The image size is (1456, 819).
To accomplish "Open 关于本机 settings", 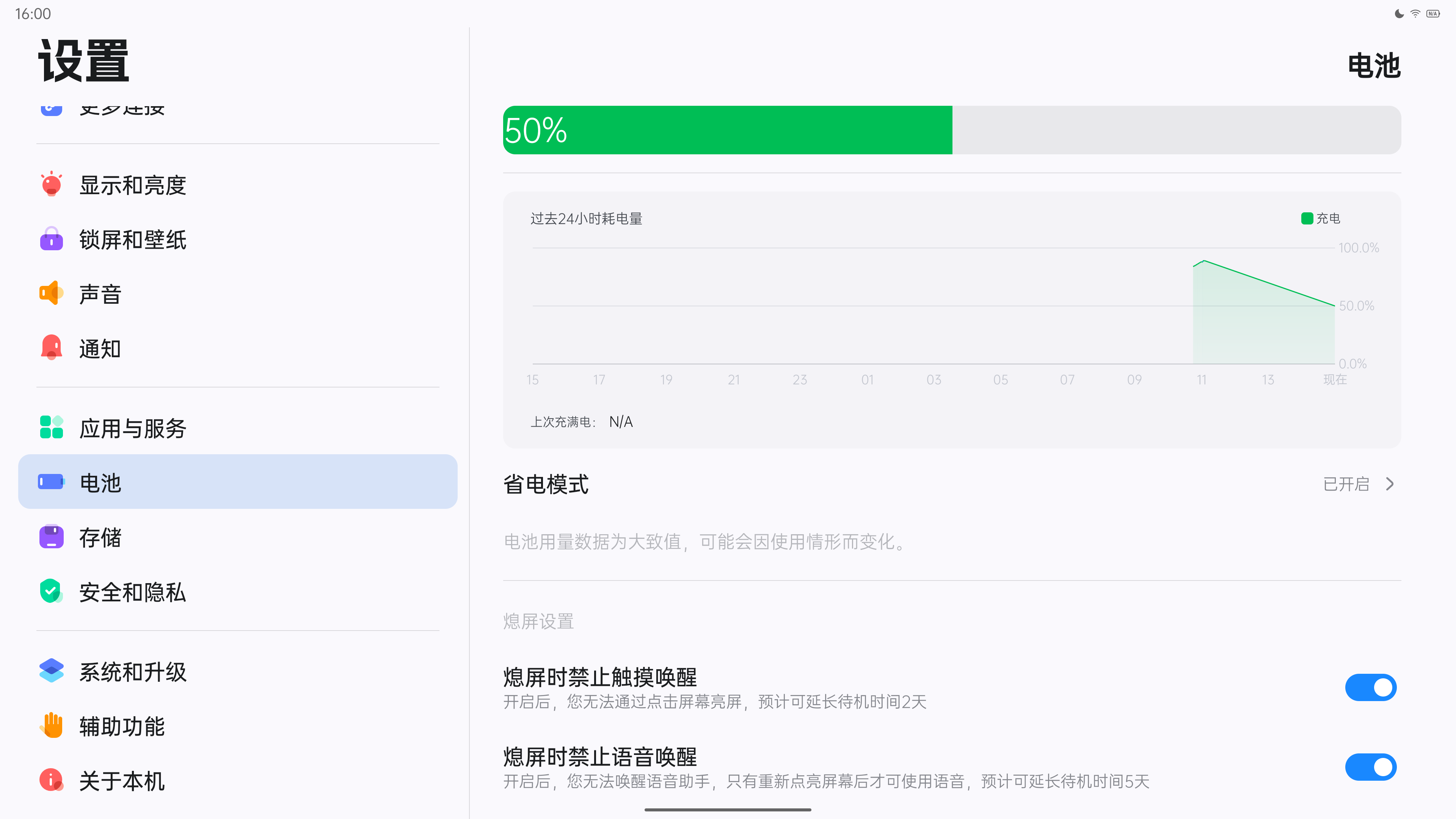I will [237, 780].
